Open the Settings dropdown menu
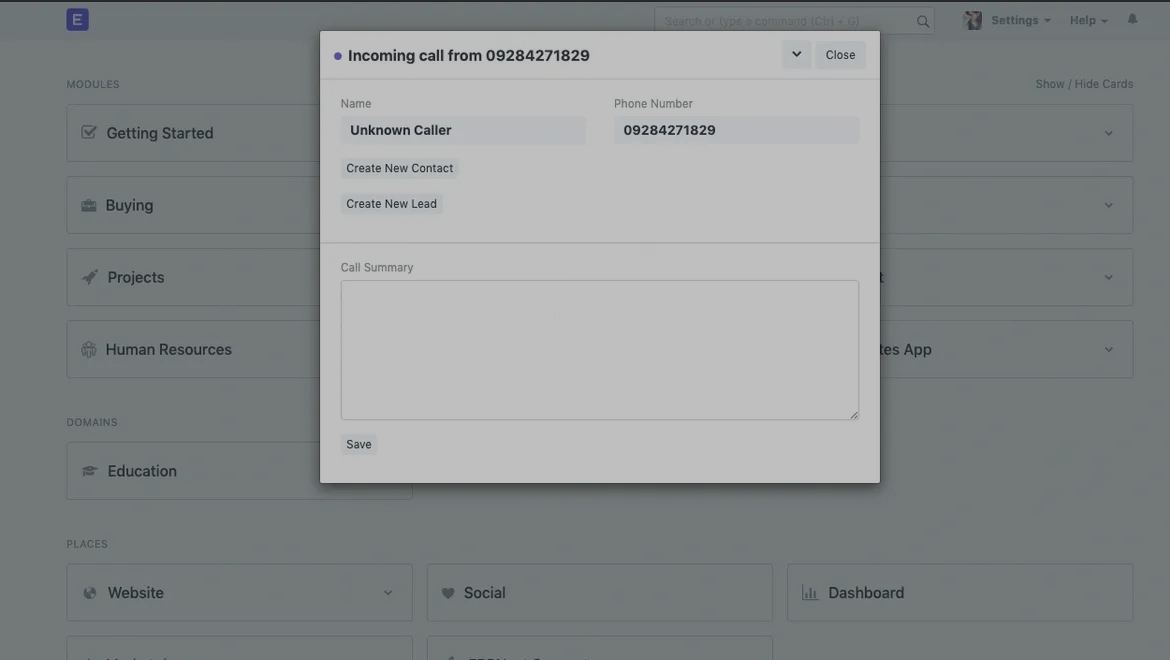 click(1020, 20)
